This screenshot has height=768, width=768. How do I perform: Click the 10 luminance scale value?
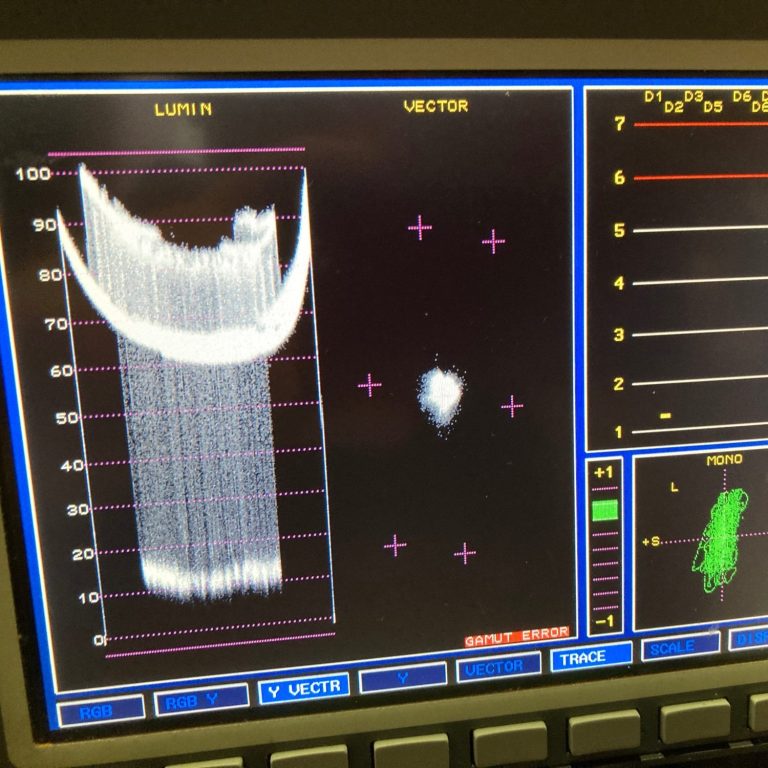coord(89,598)
